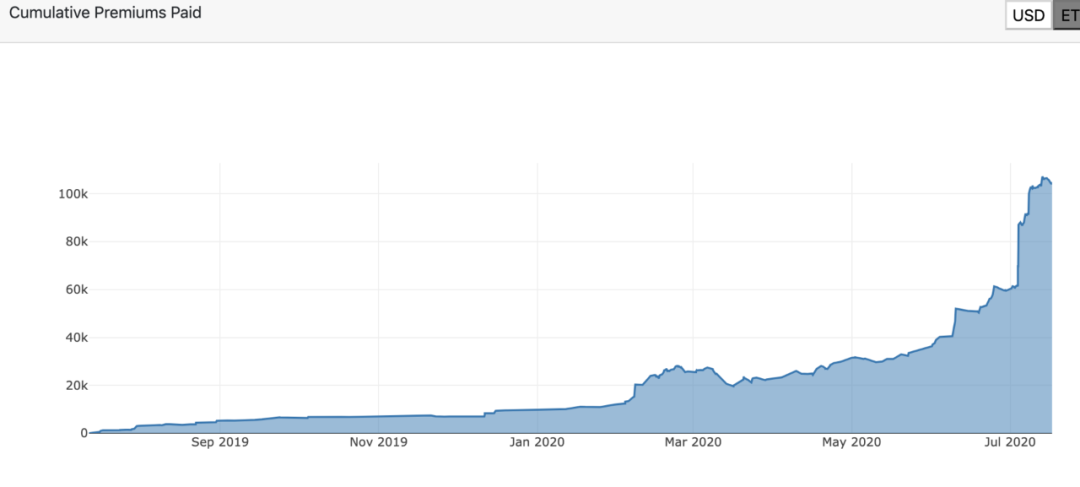Viewport: 1080px width, 487px height.
Task: Click the 'Jan 2020' x-axis label
Action: 538,442
